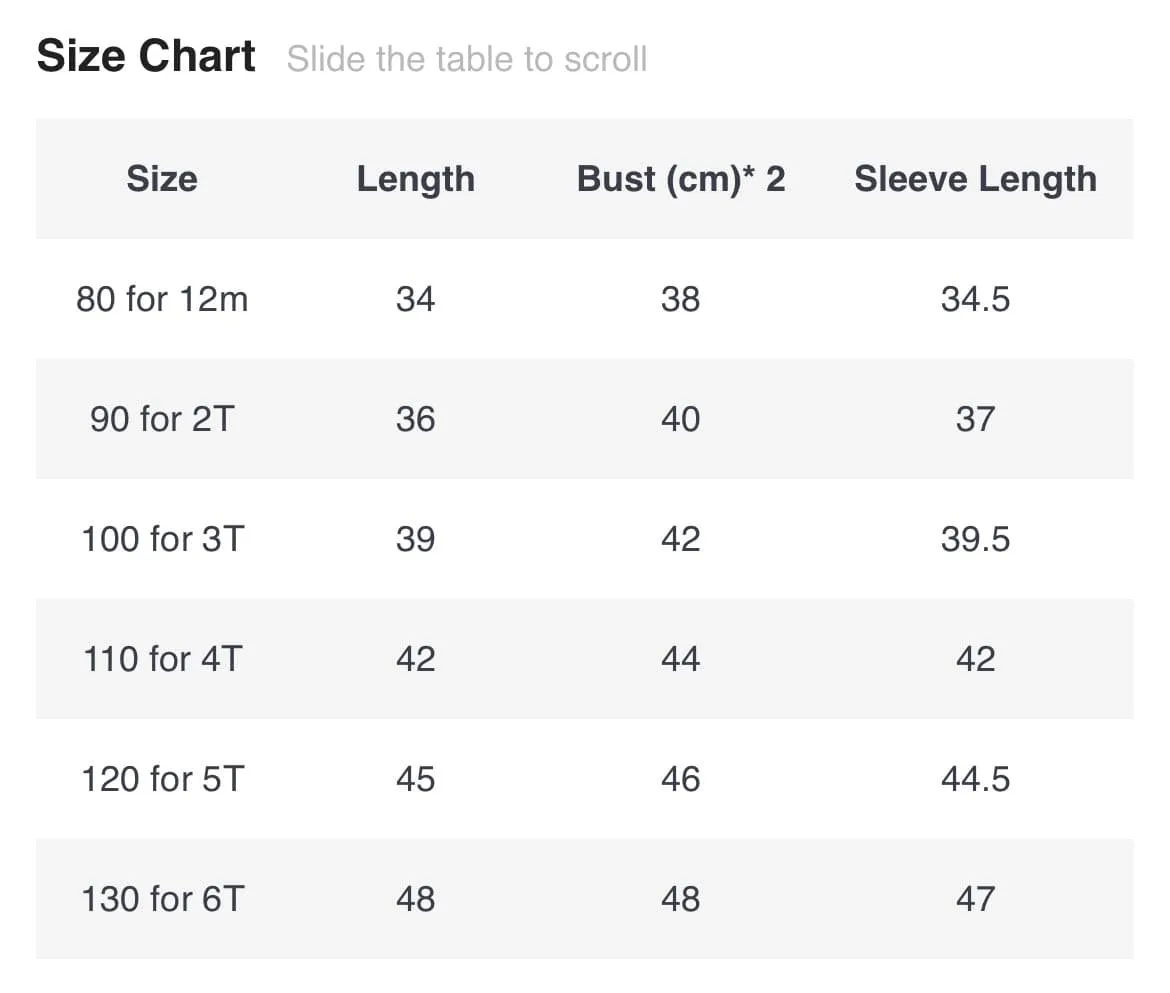Click the 'Slide the table to scroll' hint
1170x993 pixels.
coord(467,59)
